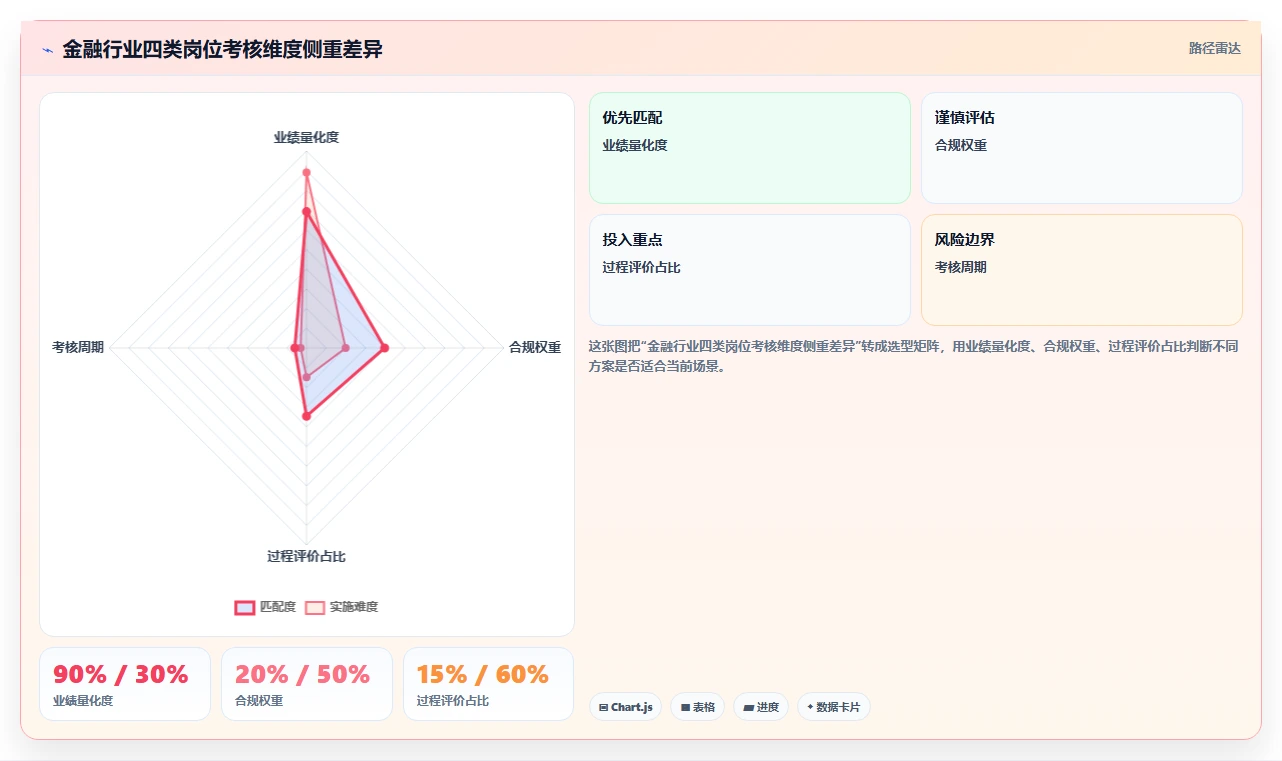Click 考核周期 text in 风险边界 card
Screen dimensions: 1282x761
(x=961, y=267)
